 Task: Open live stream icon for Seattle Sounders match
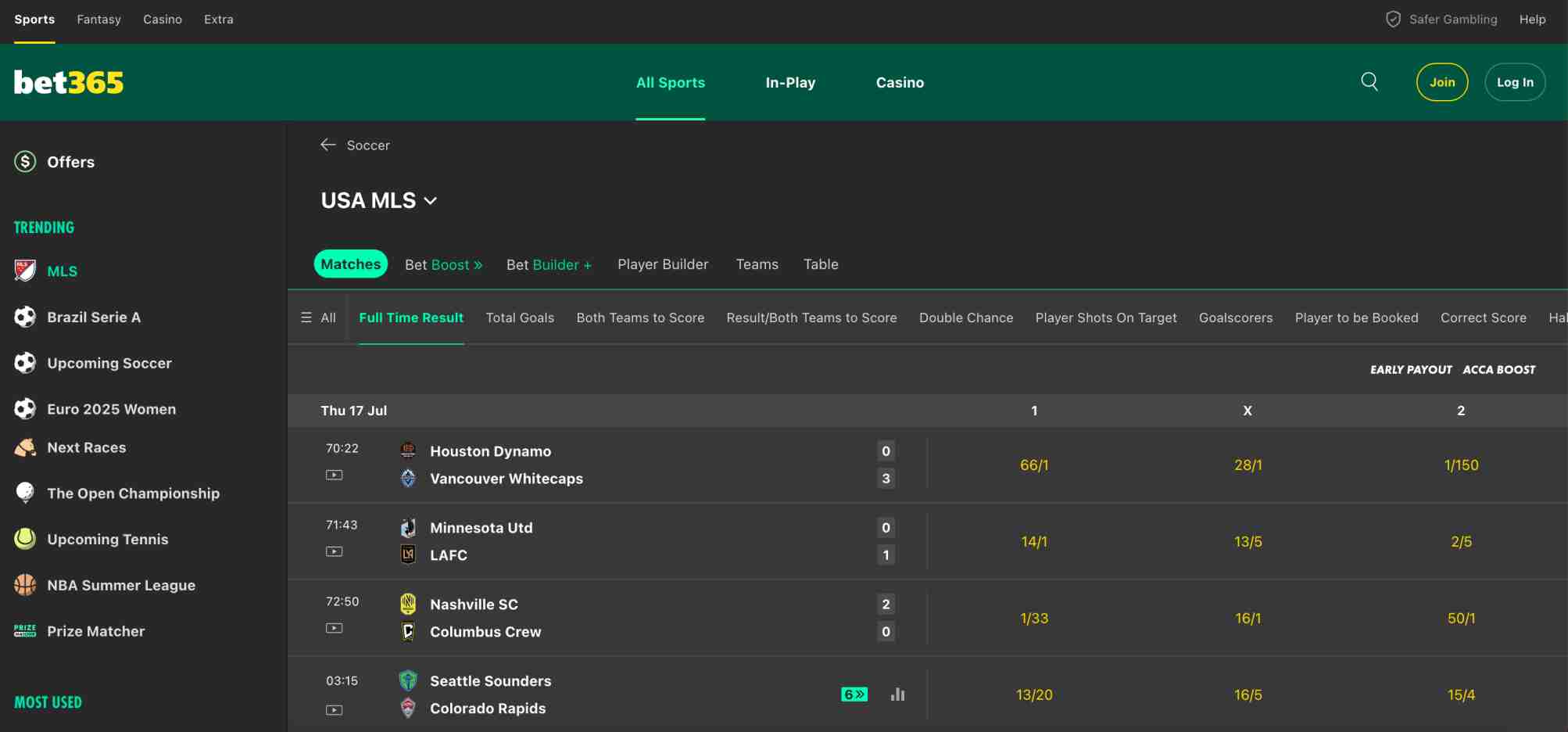(334, 710)
